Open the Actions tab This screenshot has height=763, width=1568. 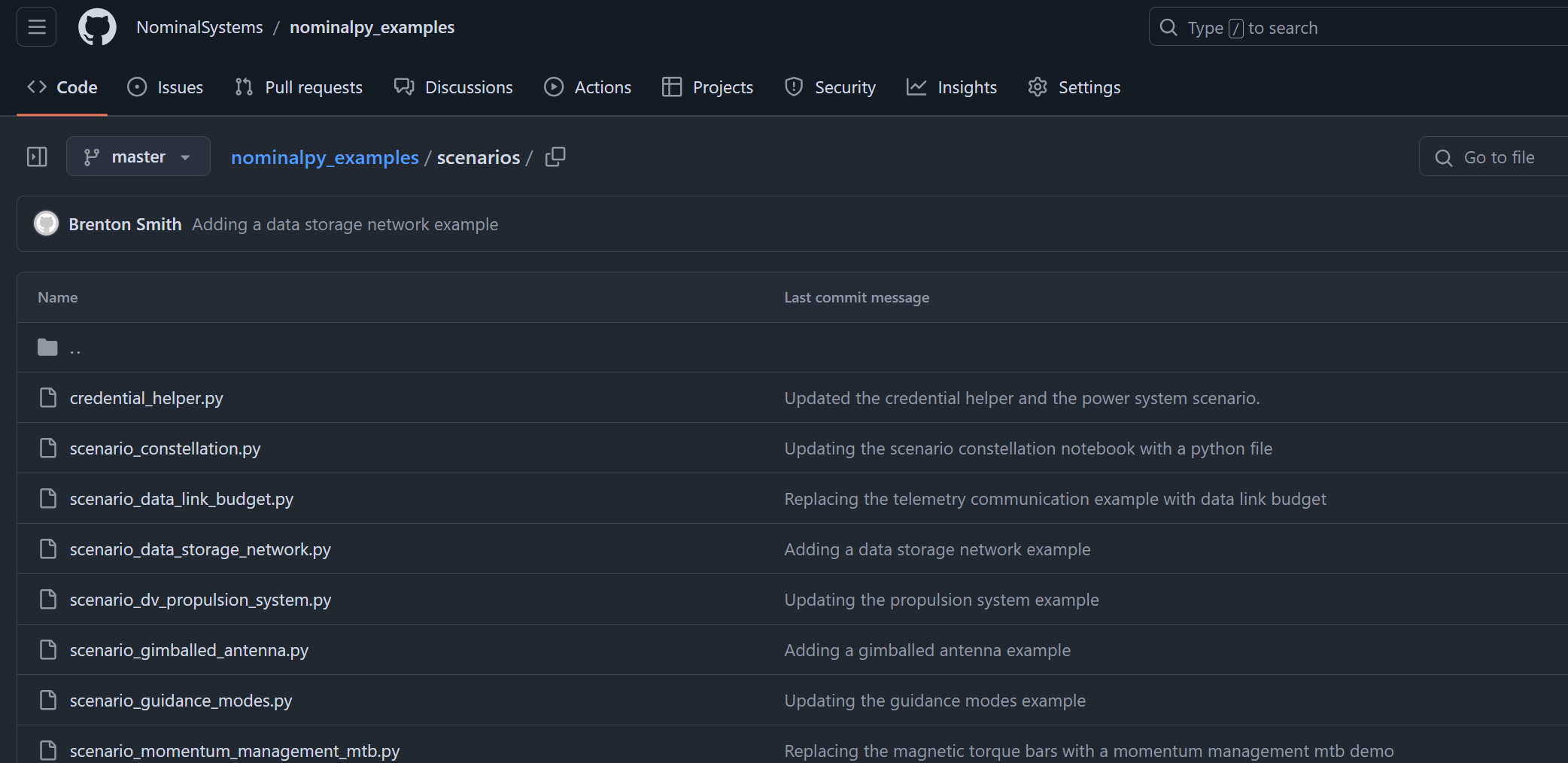[588, 87]
